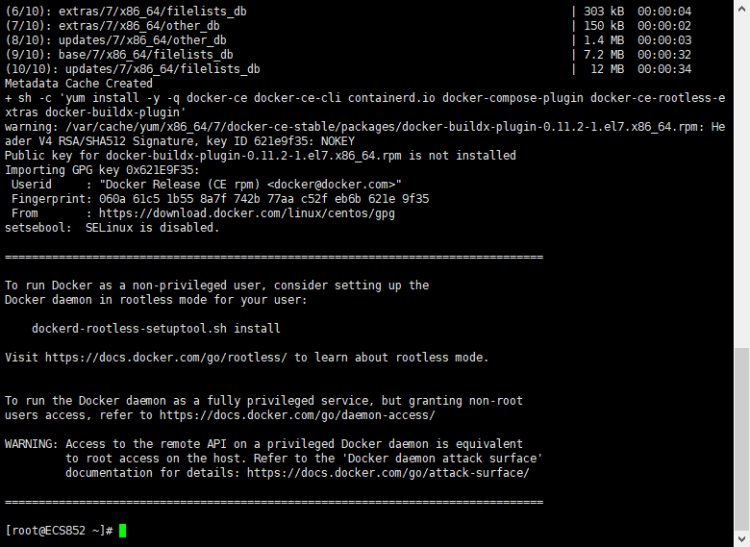Click the [root@ECS852 ~]# shell prompt
The width and height of the screenshot is (750, 547).
pyautogui.click(x=59, y=530)
